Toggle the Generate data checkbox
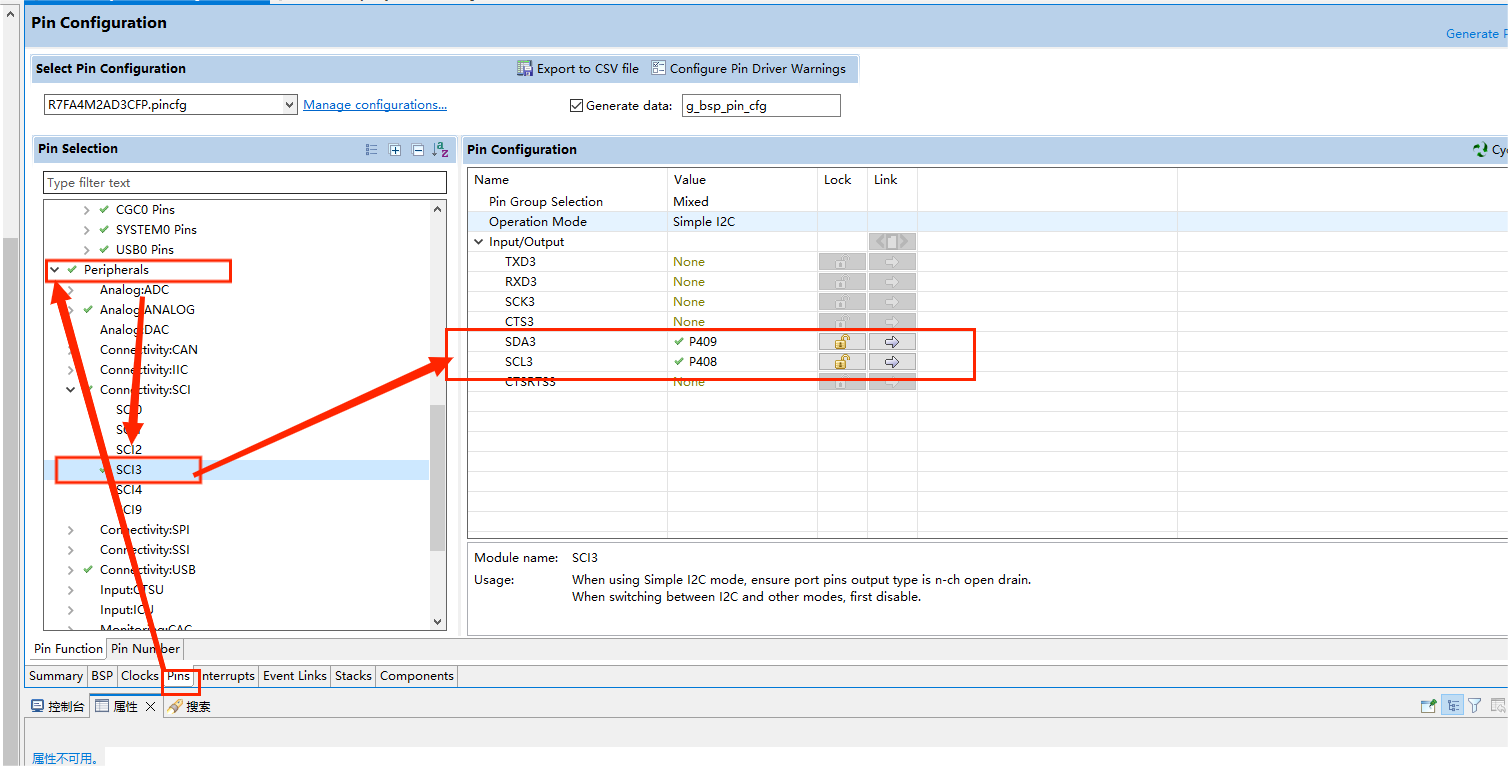 [576, 105]
